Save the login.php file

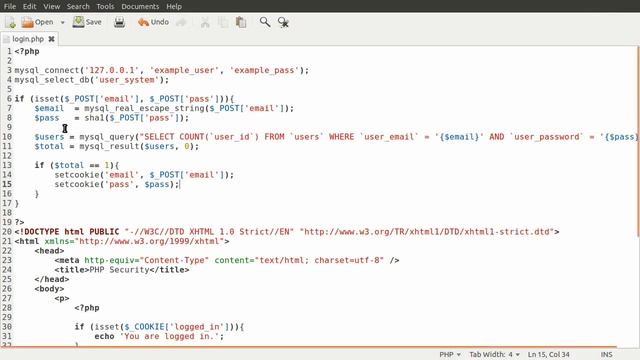pyautogui.click(x=87, y=22)
